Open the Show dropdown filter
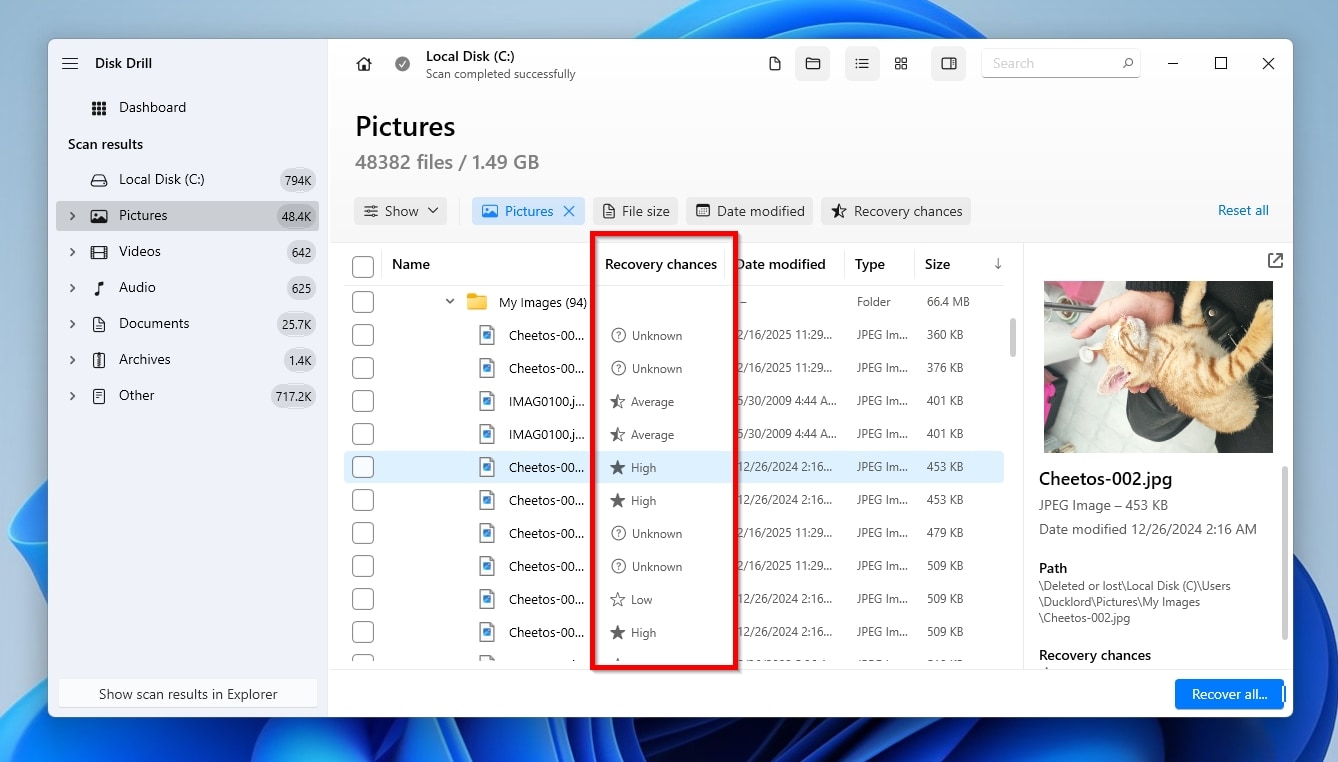The image size is (1338, 762). point(400,211)
